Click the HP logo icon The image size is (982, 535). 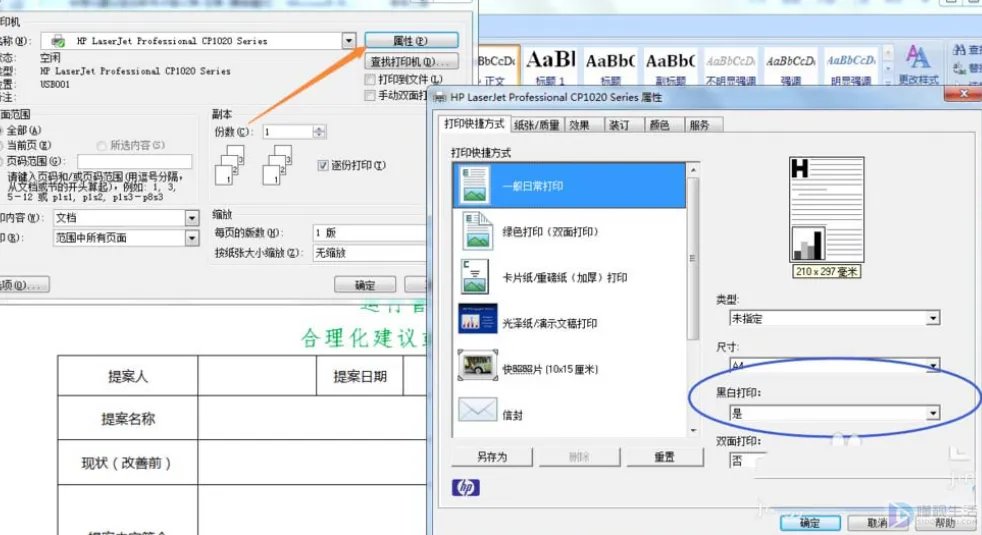coord(466,487)
